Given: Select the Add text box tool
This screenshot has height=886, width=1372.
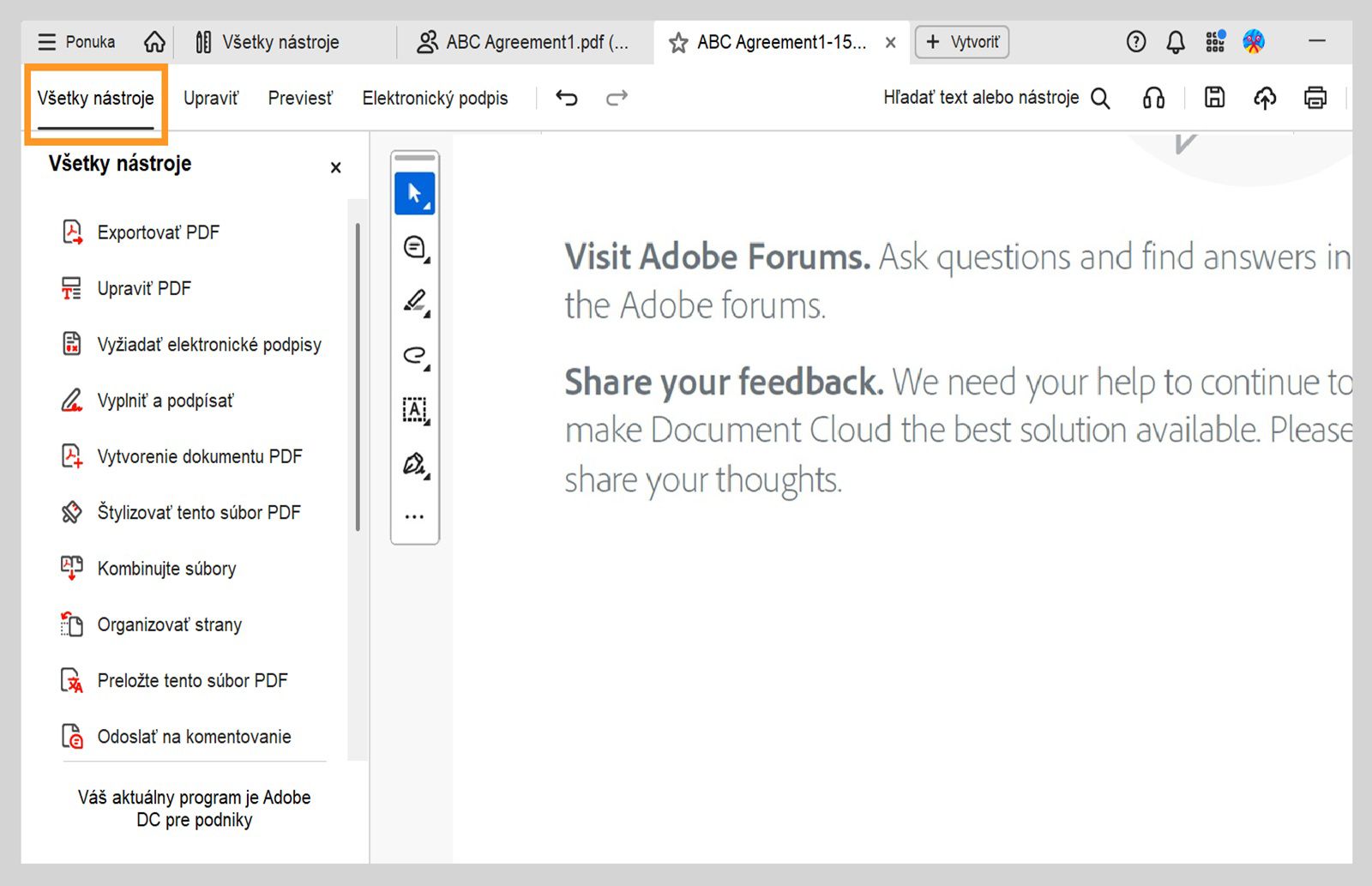Looking at the screenshot, I should coord(413,411).
